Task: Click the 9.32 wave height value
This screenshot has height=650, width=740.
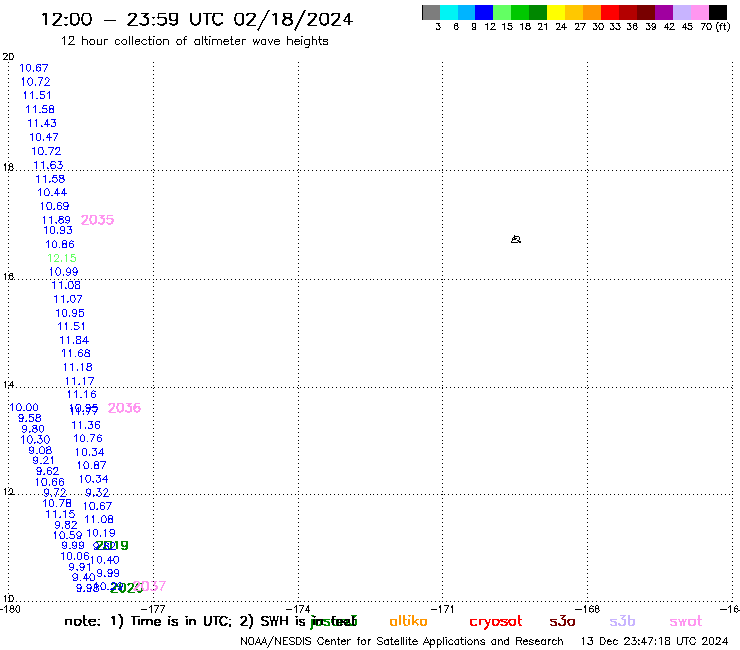Action: click(97, 493)
